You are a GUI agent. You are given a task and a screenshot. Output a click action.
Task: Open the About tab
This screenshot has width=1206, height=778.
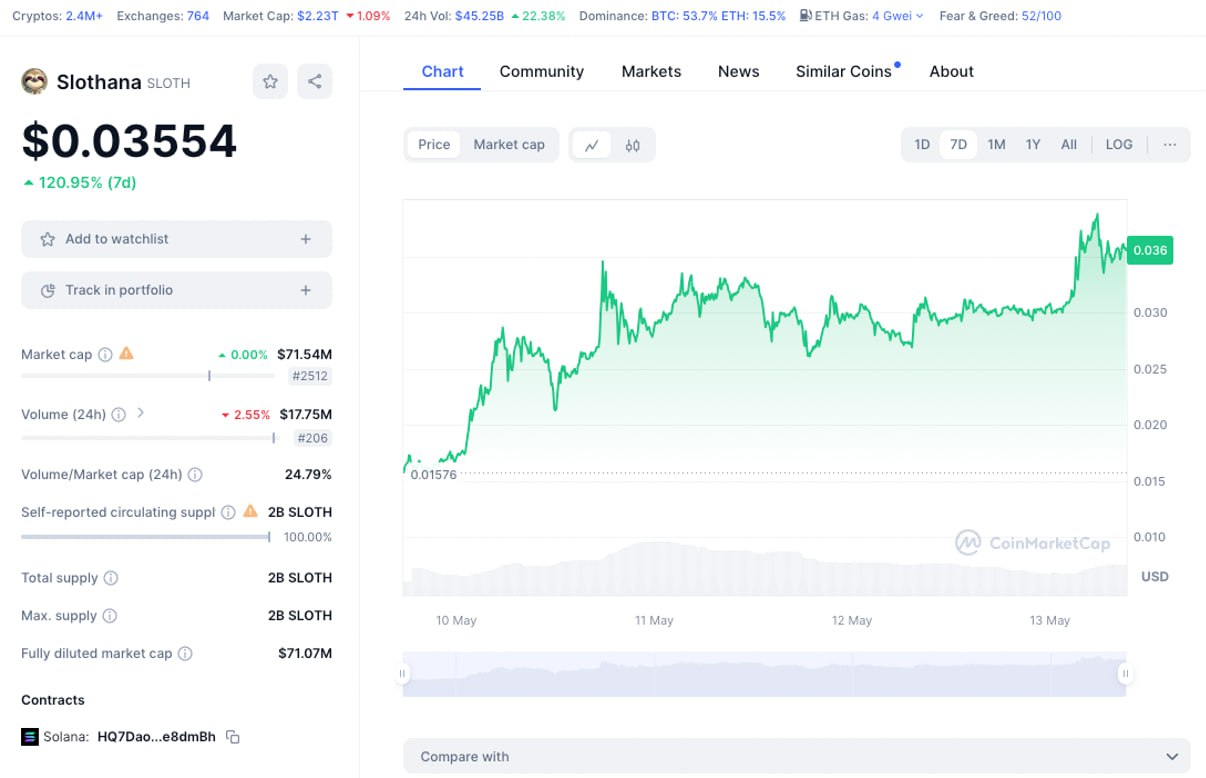click(951, 71)
